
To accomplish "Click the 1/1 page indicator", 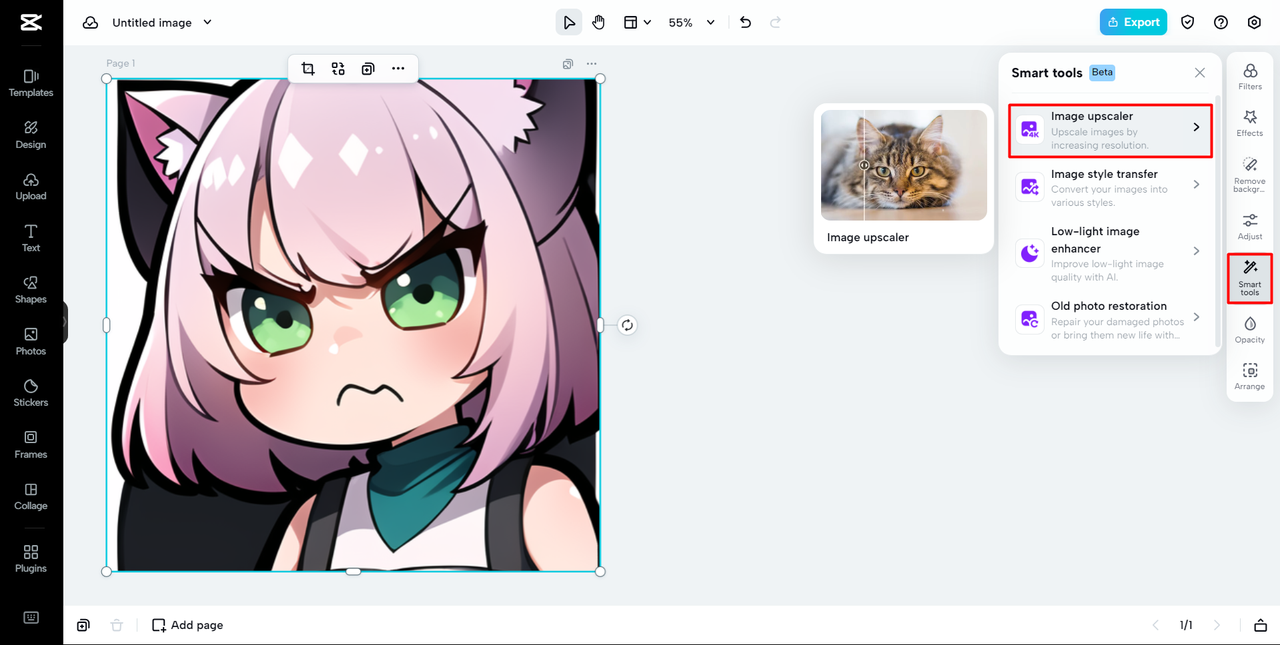I will point(1186,625).
